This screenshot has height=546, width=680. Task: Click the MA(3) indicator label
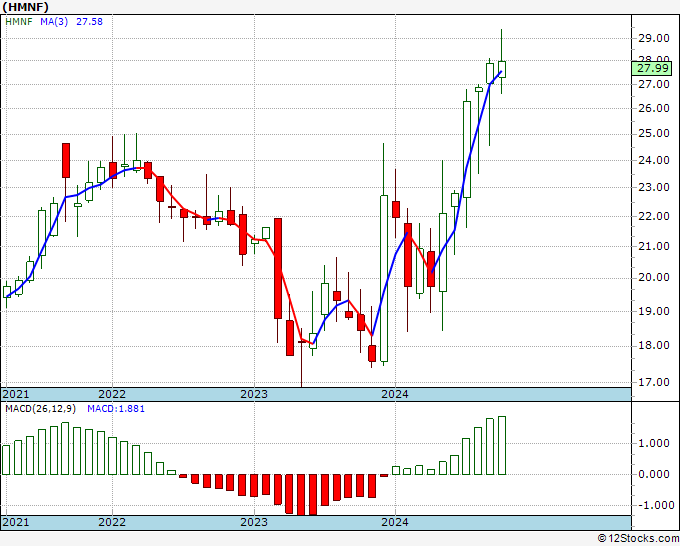pos(54,21)
